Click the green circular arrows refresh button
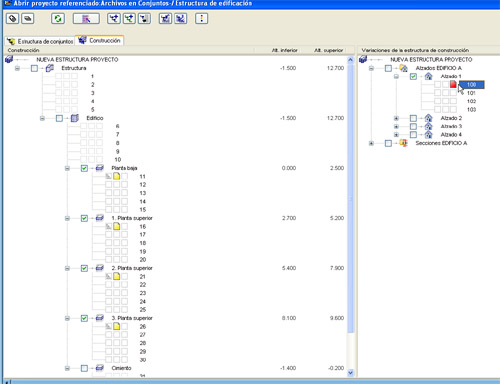 point(58,19)
